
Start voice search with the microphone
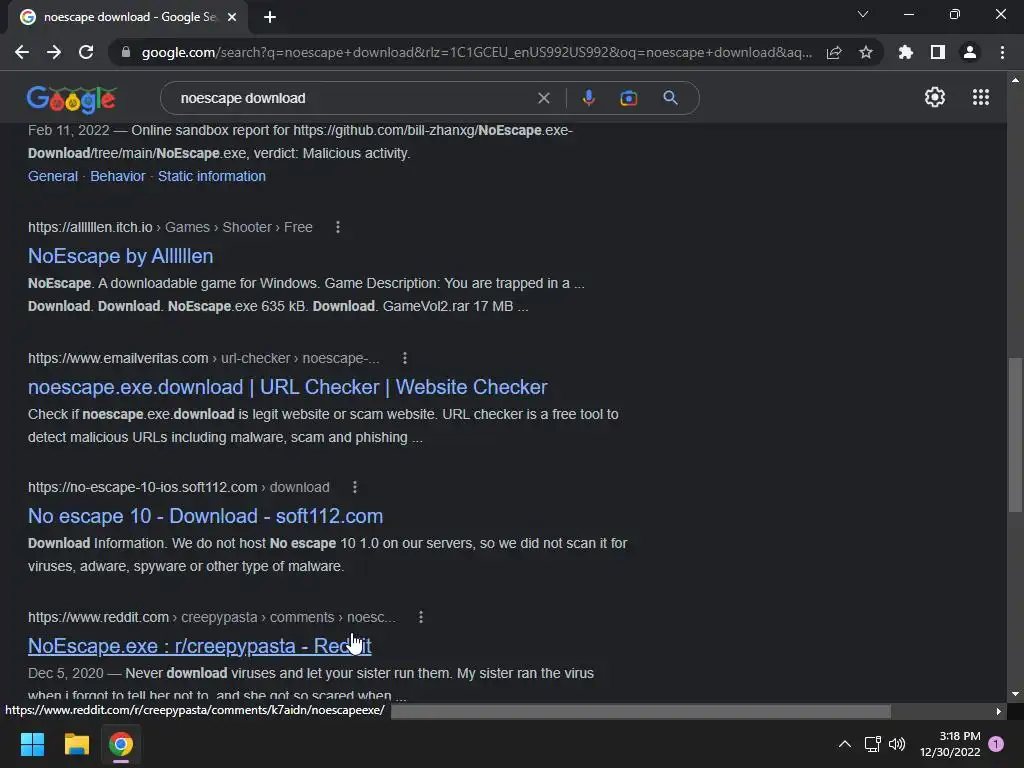point(588,98)
